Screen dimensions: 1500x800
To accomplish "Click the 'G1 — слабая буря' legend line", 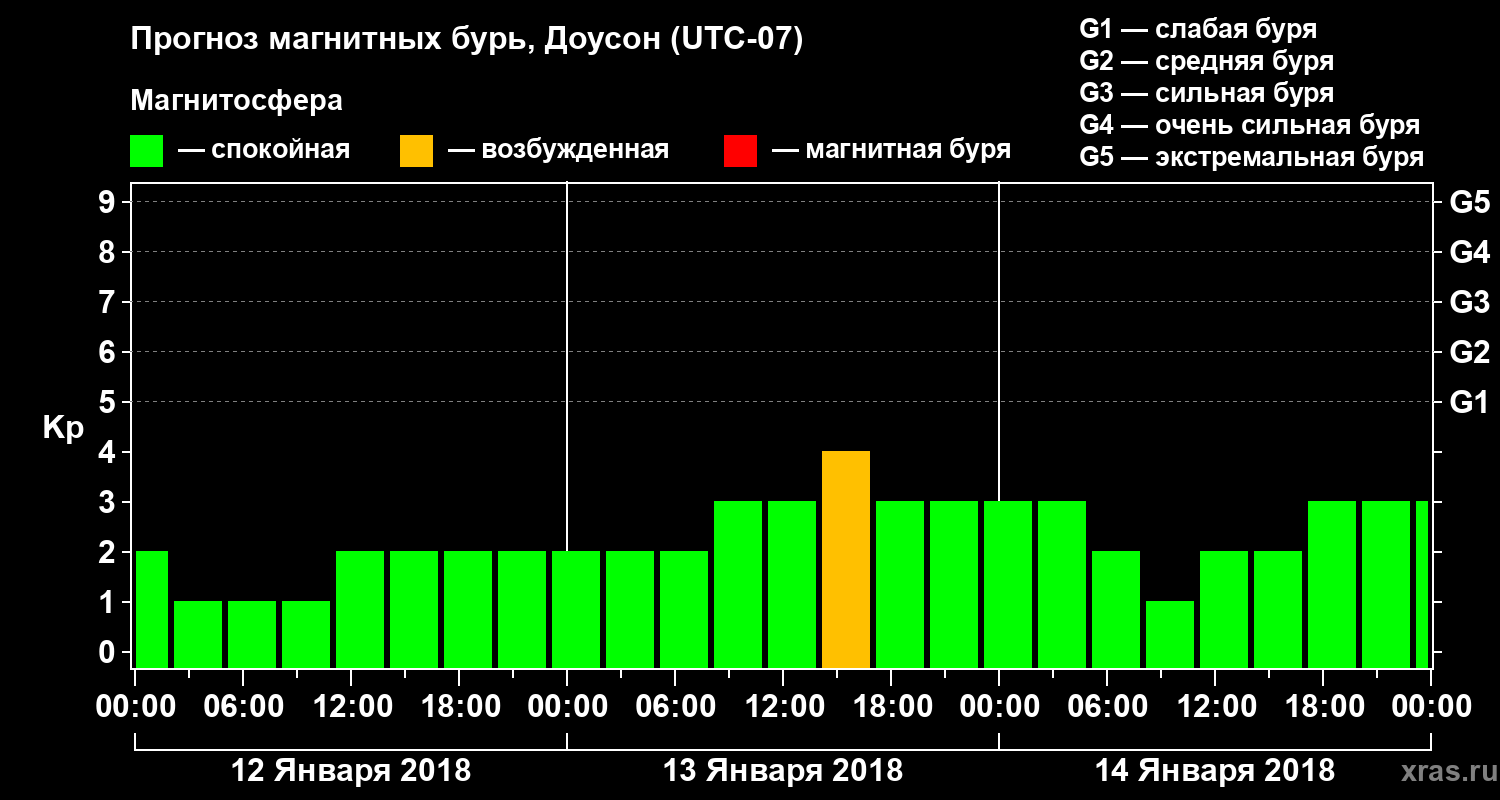I will [1198, 29].
